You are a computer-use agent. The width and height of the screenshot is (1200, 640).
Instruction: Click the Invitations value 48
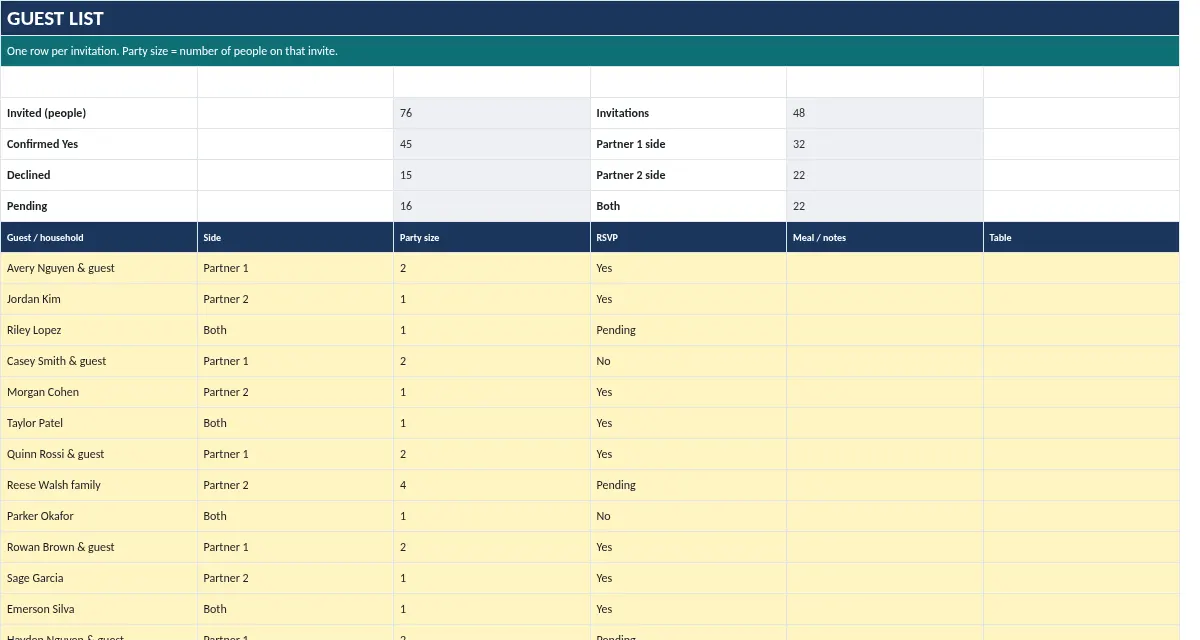point(885,113)
